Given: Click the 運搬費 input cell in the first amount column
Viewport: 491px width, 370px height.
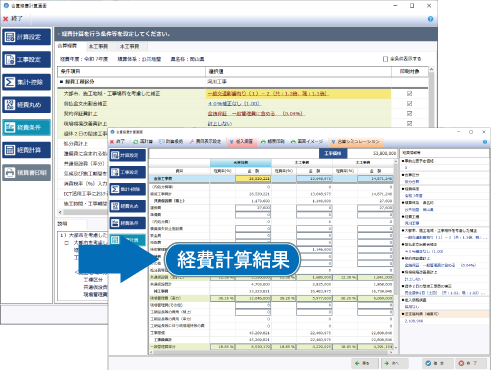Looking at the screenshot, I should coord(253,208).
